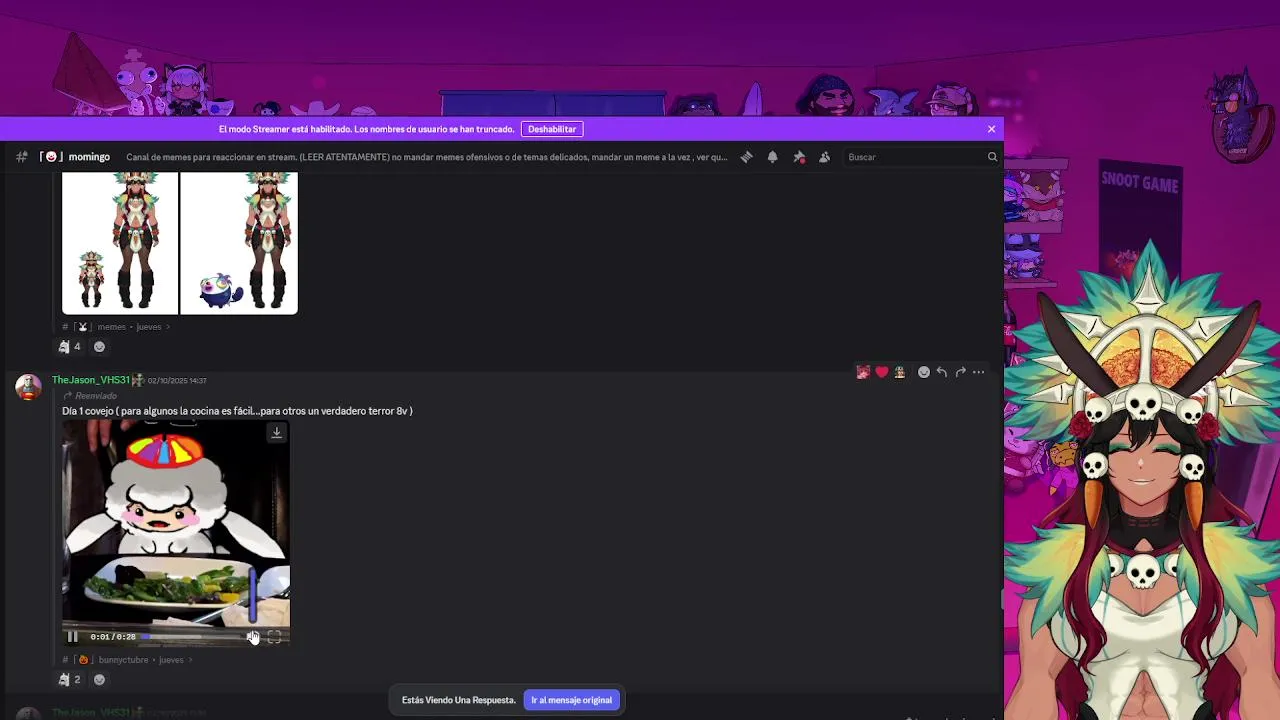Viewport: 1280px width, 720px height.
Task: Open TheJason_VHS31 username profile
Action: pos(90,380)
